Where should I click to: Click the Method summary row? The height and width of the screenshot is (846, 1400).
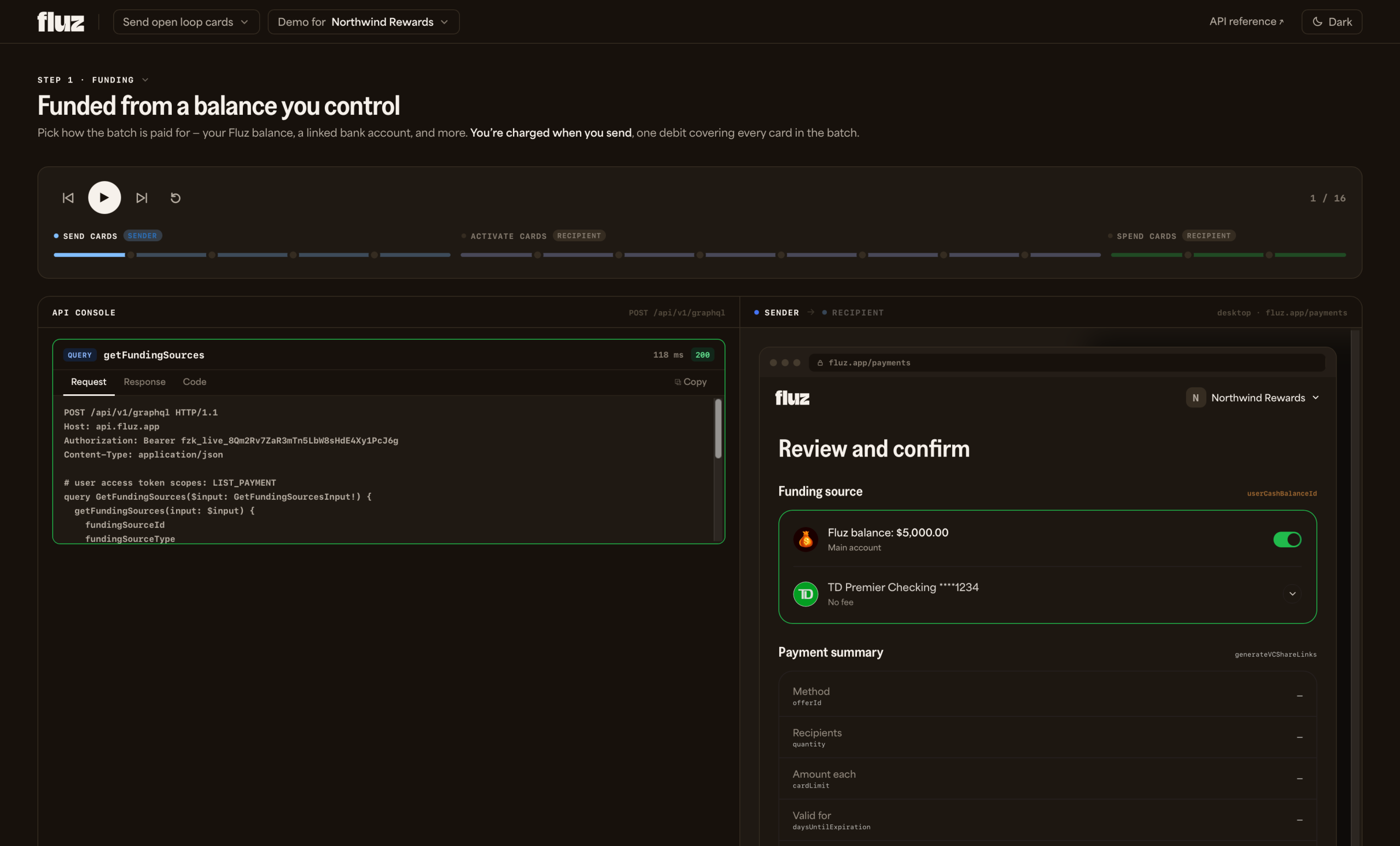[x=1047, y=696]
